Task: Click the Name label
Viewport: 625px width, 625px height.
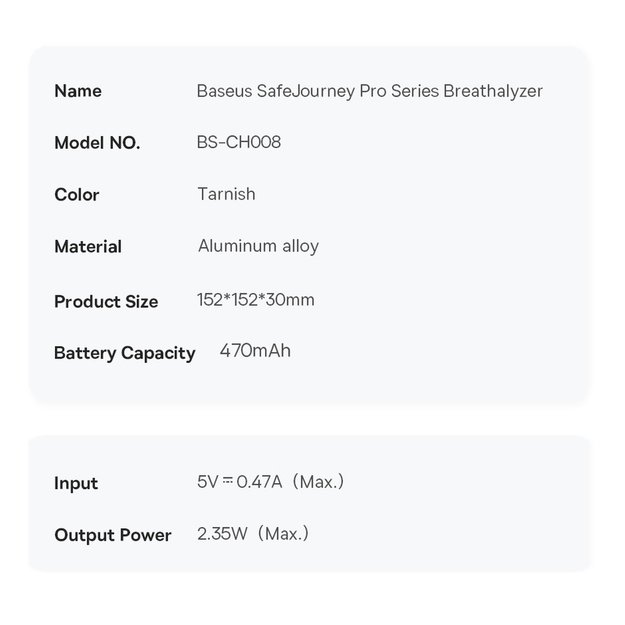Action: [78, 91]
